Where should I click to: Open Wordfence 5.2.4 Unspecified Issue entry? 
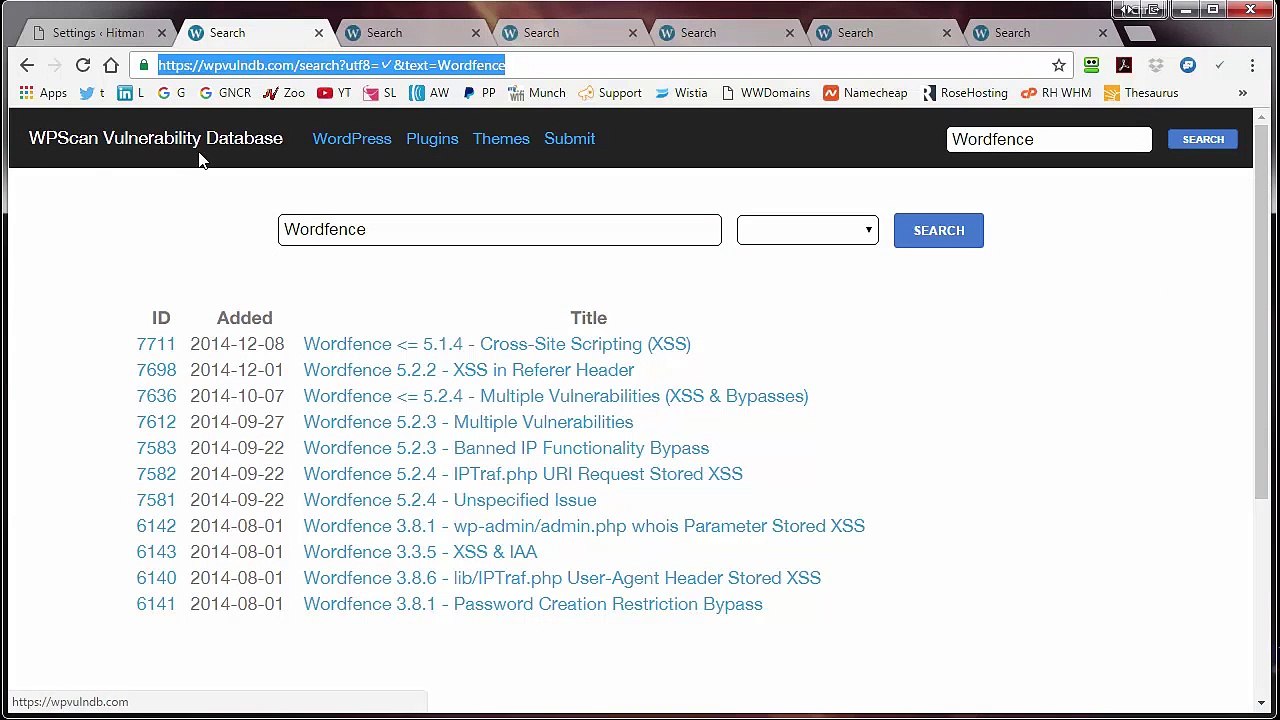450,500
